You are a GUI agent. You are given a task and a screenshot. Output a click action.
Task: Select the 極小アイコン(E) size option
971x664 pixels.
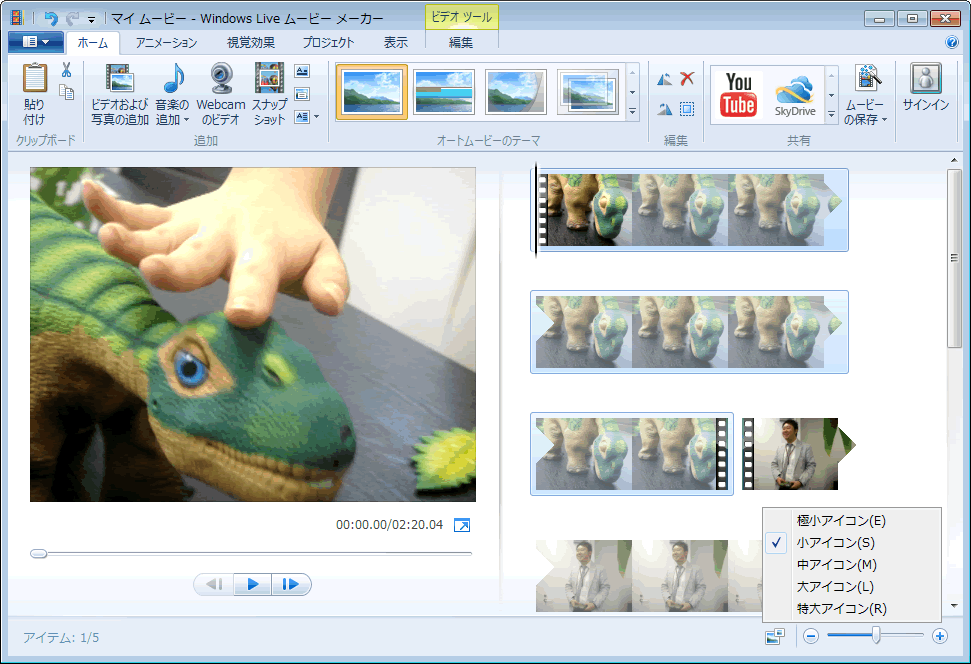point(841,521)
